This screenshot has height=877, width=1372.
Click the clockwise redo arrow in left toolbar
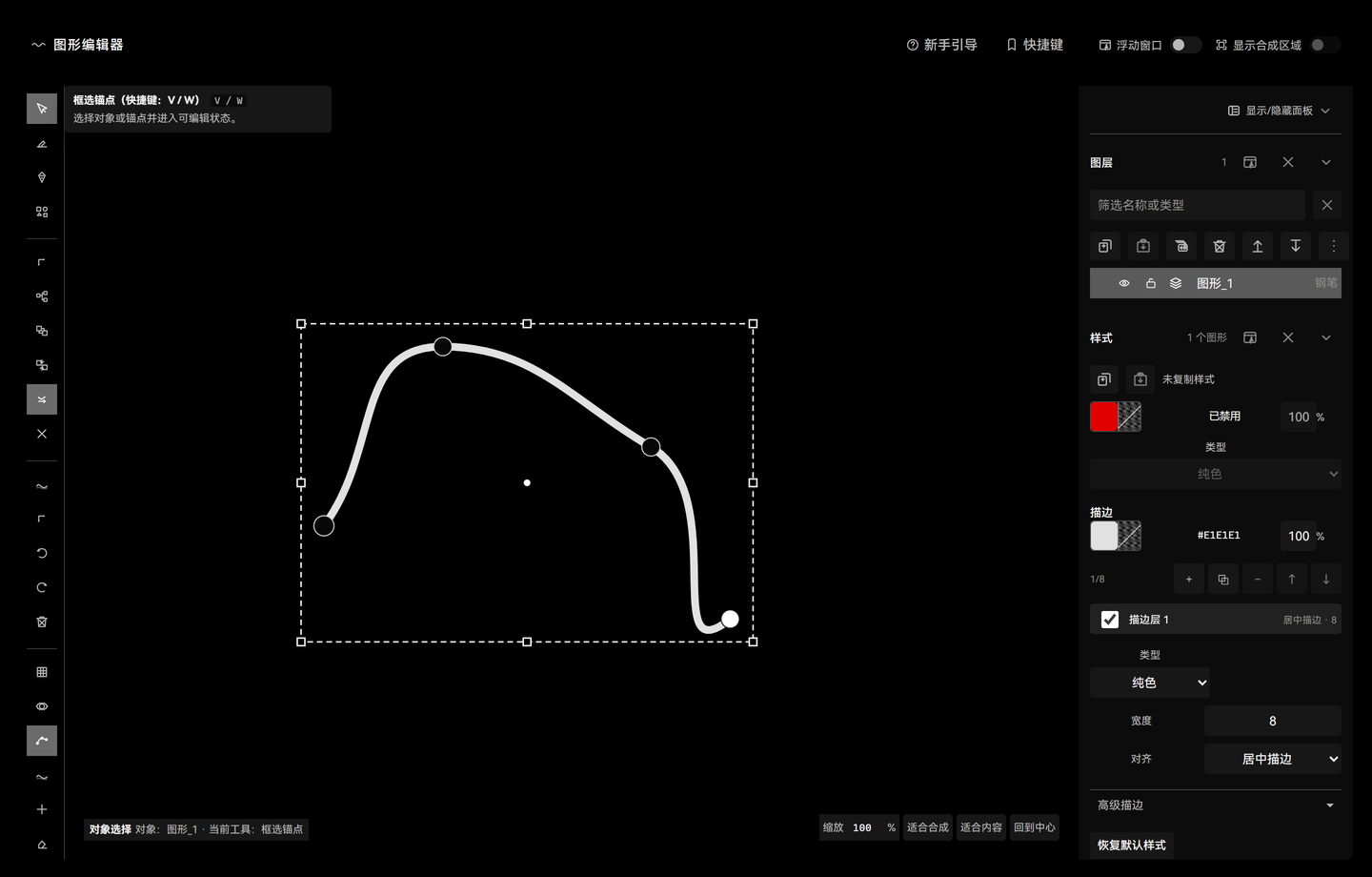point(42,587)
